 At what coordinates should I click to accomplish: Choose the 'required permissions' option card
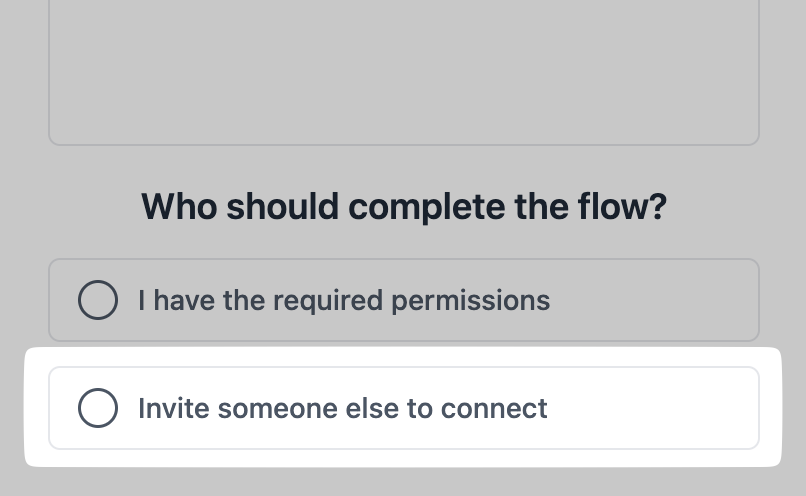[404, 300]
